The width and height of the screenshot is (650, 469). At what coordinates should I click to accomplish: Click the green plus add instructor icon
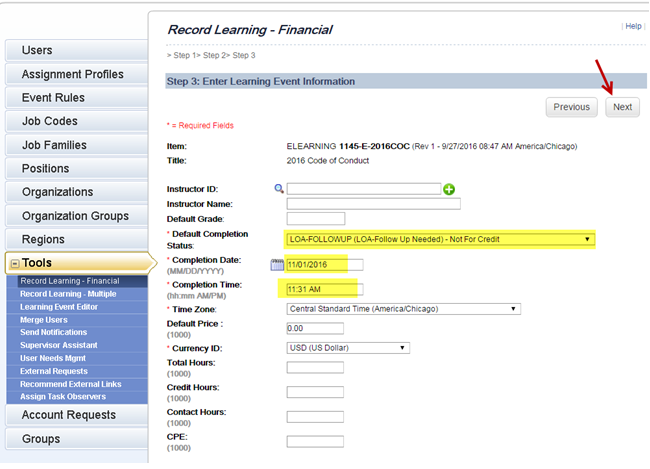pos(449,190)
